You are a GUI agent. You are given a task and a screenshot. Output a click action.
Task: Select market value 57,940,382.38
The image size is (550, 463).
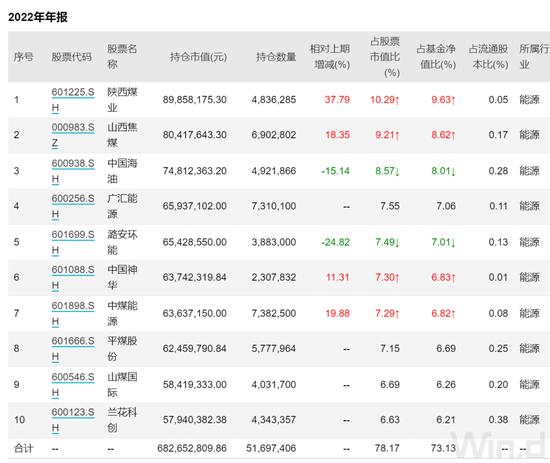click(195, 420)
